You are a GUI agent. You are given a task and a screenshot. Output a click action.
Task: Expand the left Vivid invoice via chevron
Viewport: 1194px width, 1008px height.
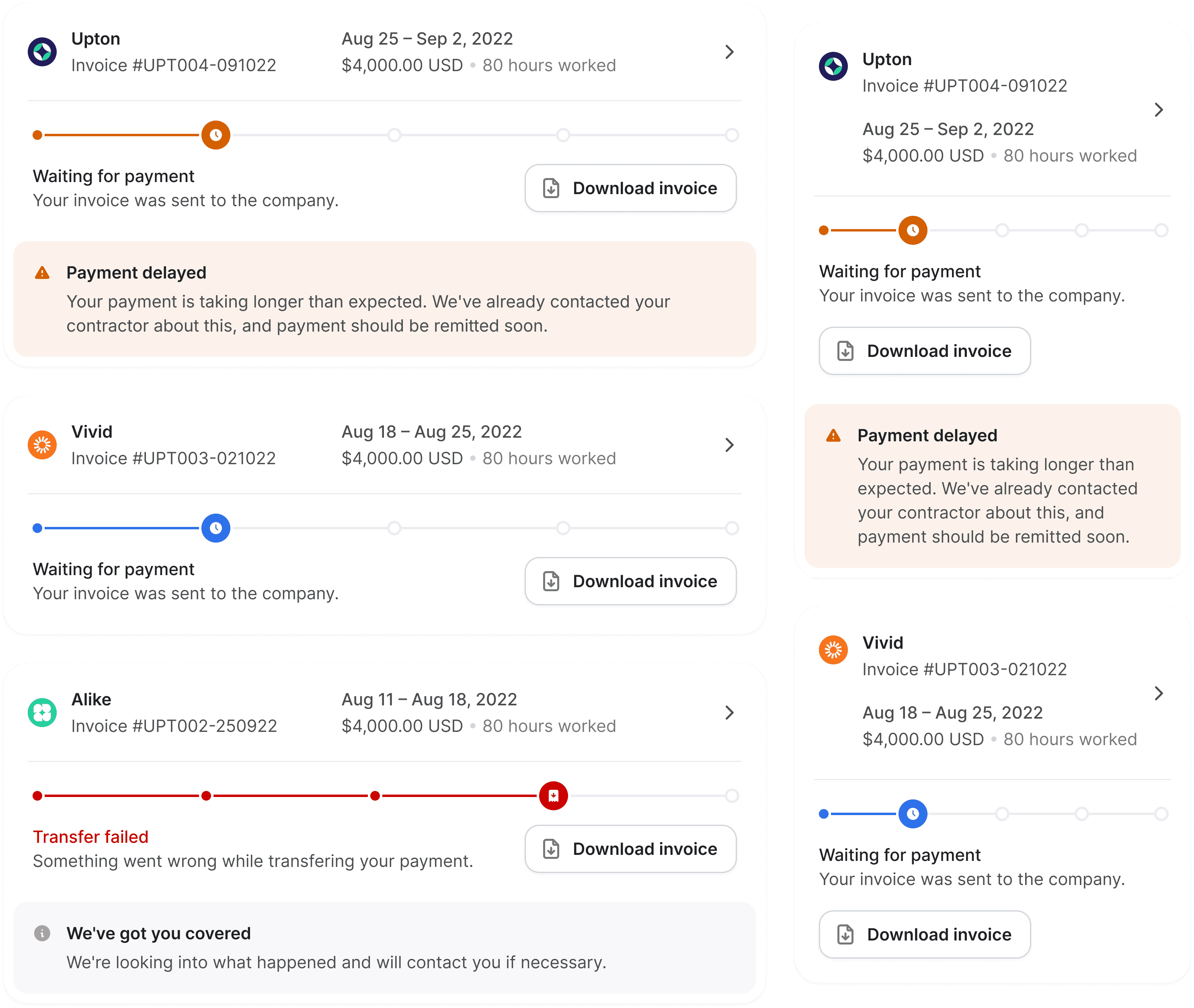[x=729, y=445]
